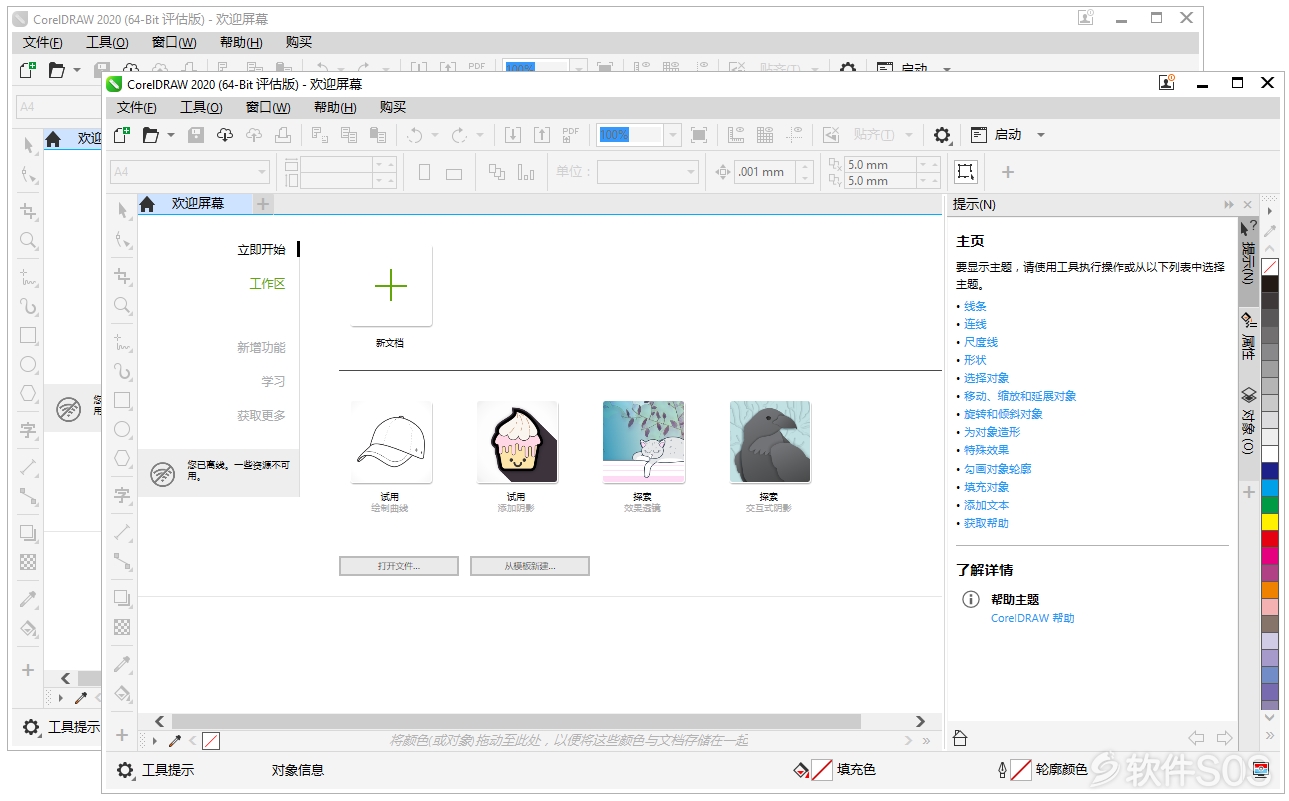Click the user account icon in front title bar
This screenshot has height=801, width=1289.
pos(1167,83)
